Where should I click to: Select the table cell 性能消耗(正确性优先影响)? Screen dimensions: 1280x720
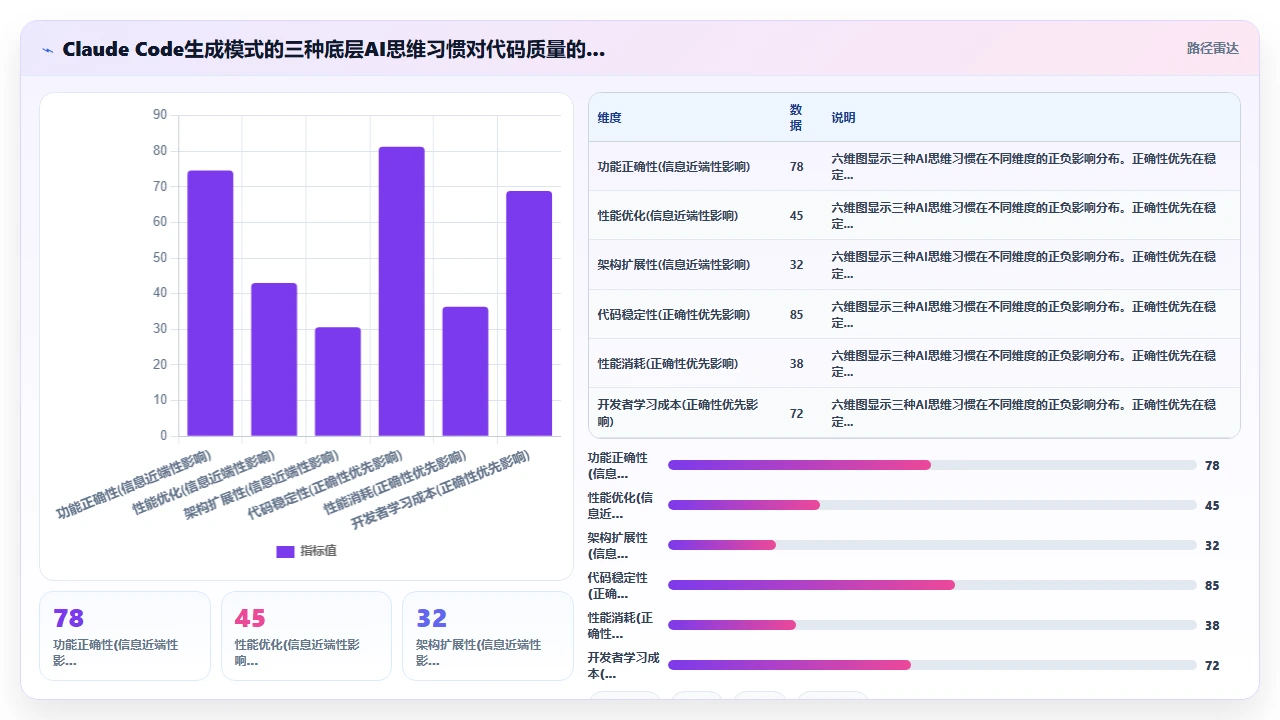pos(667,364)
